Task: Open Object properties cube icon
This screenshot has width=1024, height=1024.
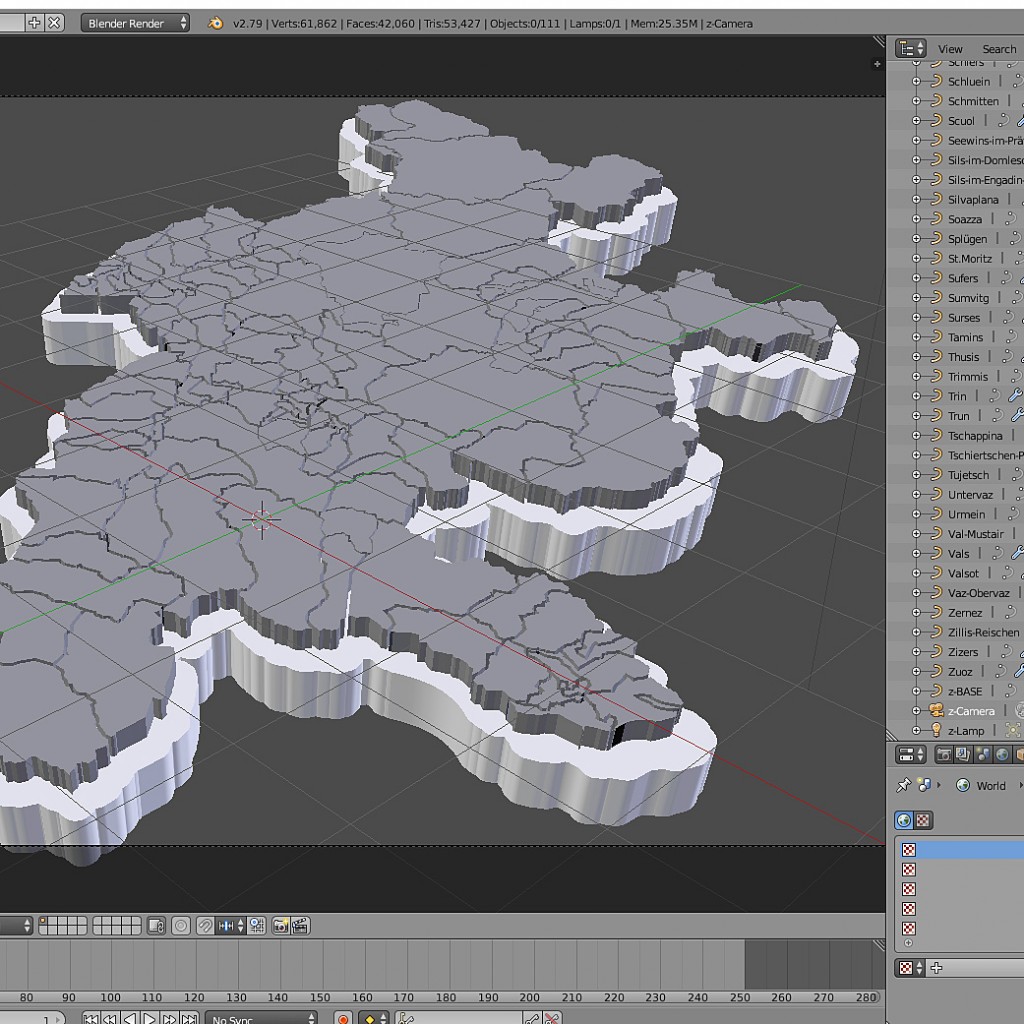Action: click(1019, 755)
